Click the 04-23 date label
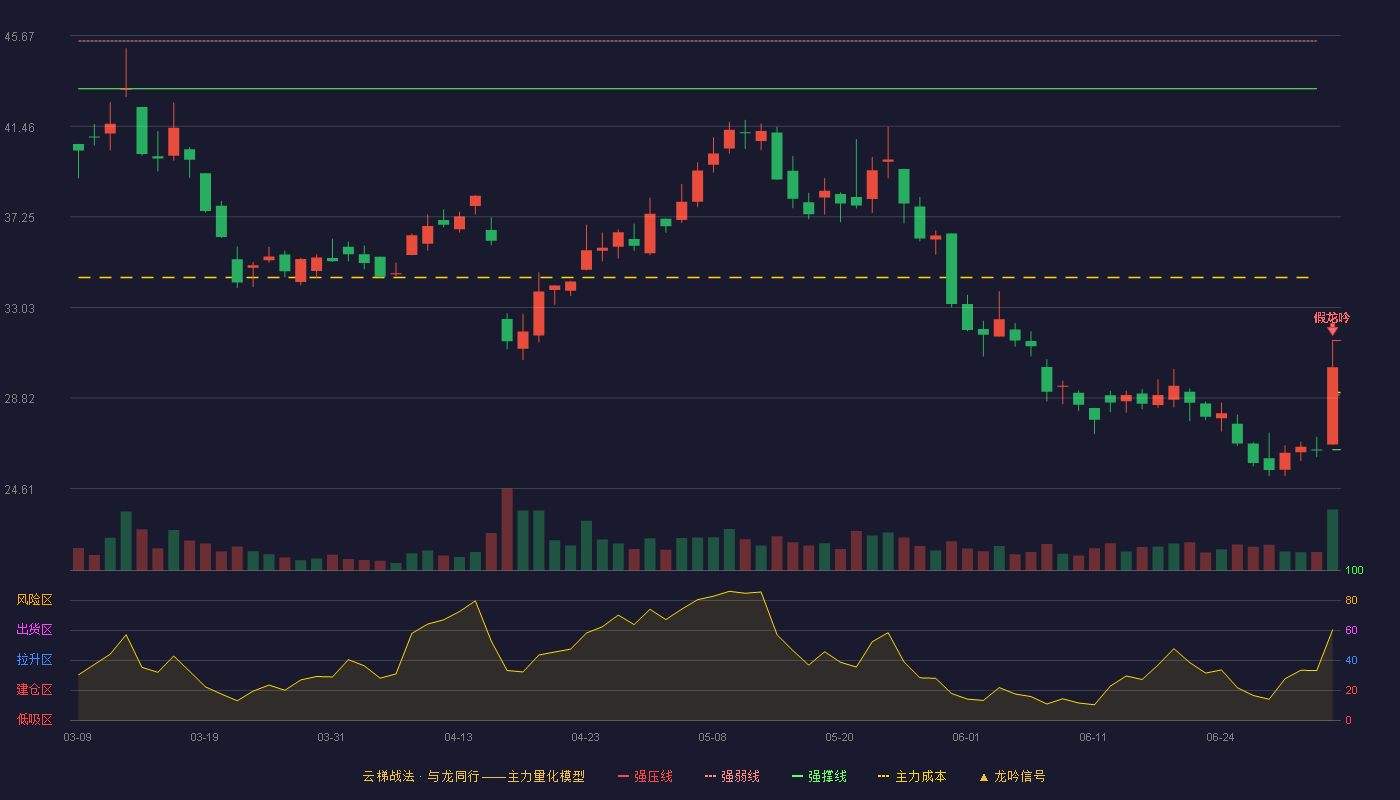This screenshot has height=800, width=1400. [x=586, y=737]
